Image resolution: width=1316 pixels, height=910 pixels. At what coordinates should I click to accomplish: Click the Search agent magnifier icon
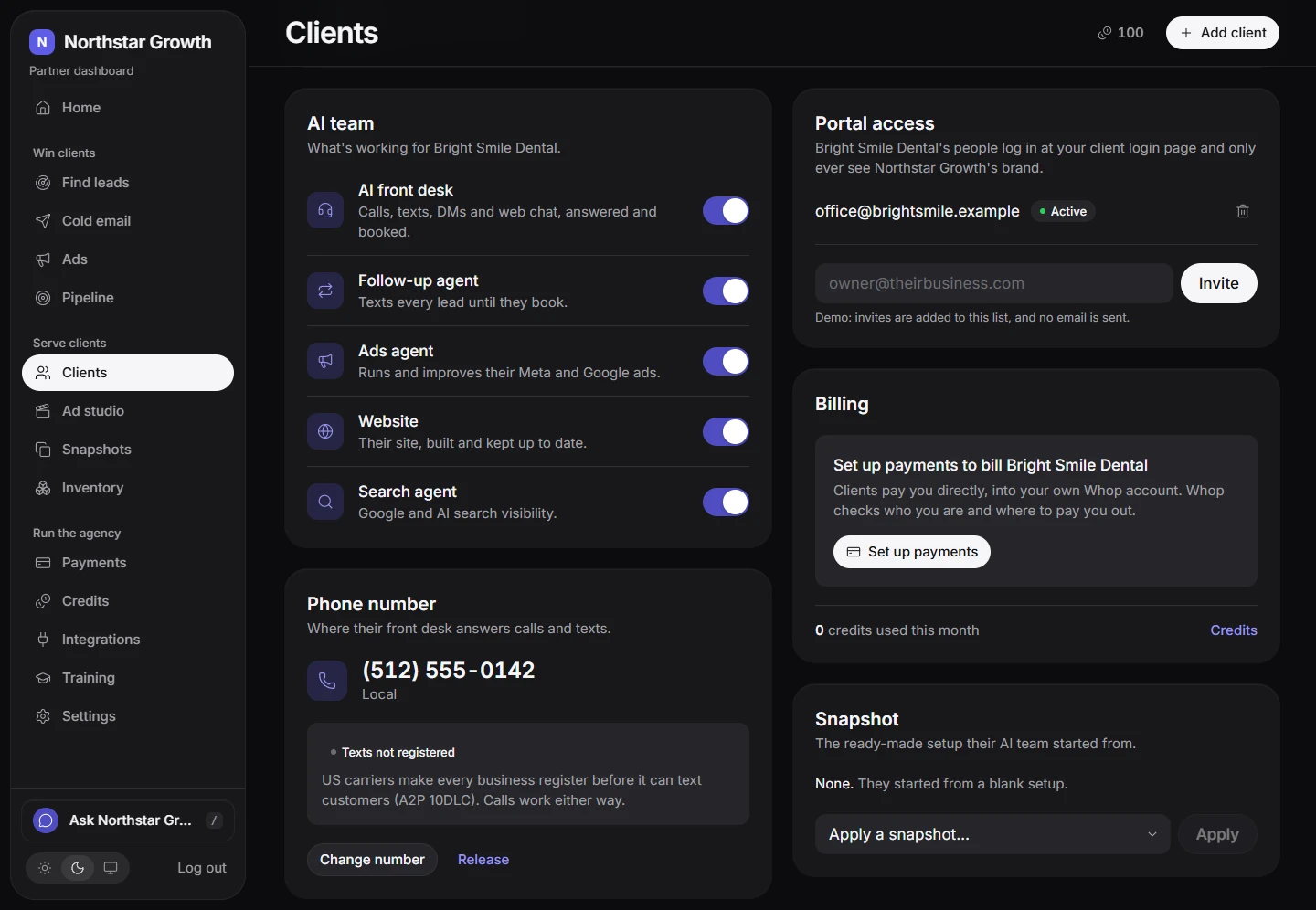325,502
